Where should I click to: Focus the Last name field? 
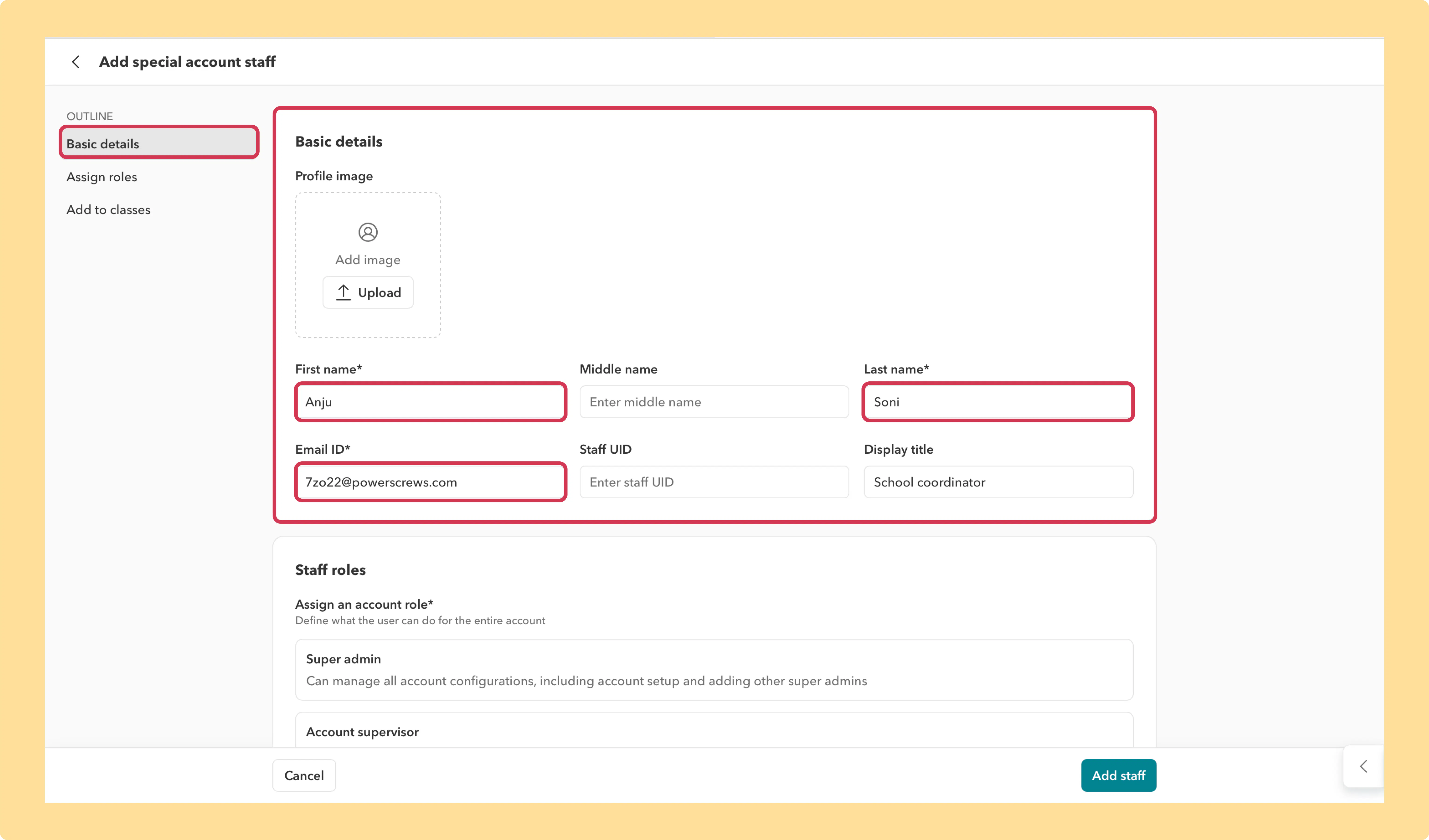click(x=998, y=402)
